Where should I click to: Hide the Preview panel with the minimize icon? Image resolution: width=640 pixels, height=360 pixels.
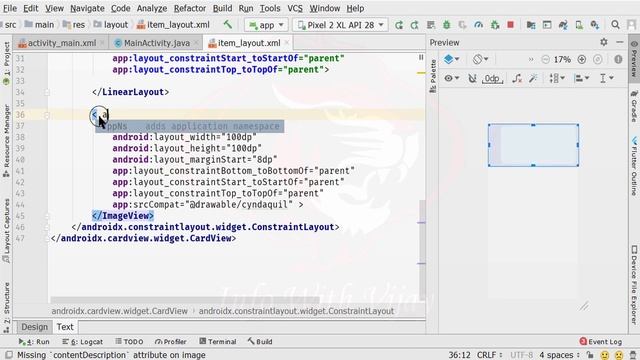click(620, 42)
